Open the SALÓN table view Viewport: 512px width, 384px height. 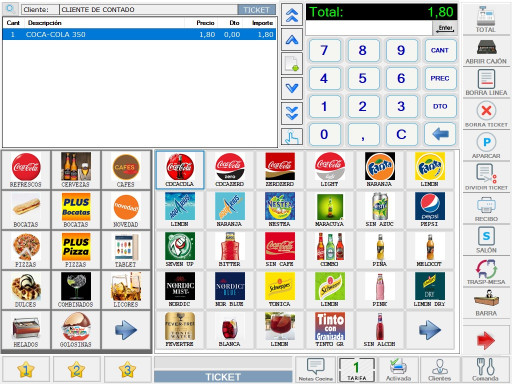point(486,240)
